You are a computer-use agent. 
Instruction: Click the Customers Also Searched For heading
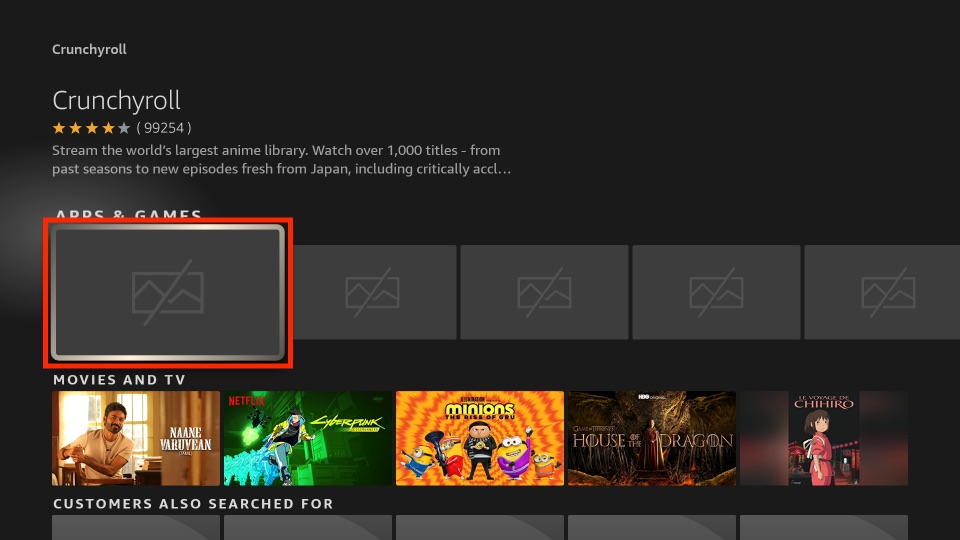(193, 504)
